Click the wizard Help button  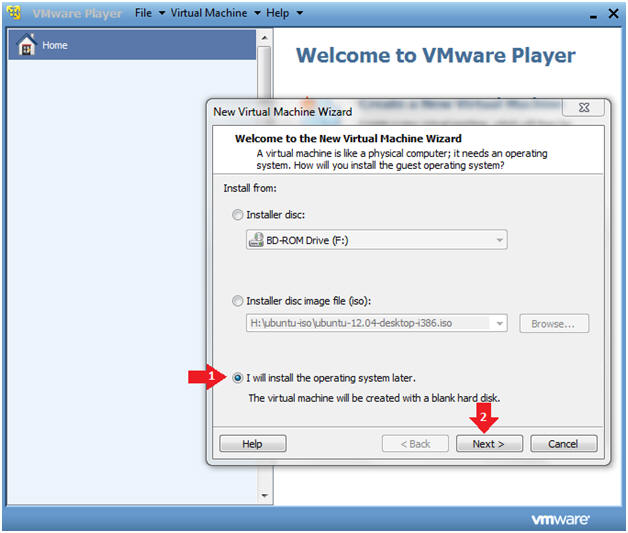253,444
